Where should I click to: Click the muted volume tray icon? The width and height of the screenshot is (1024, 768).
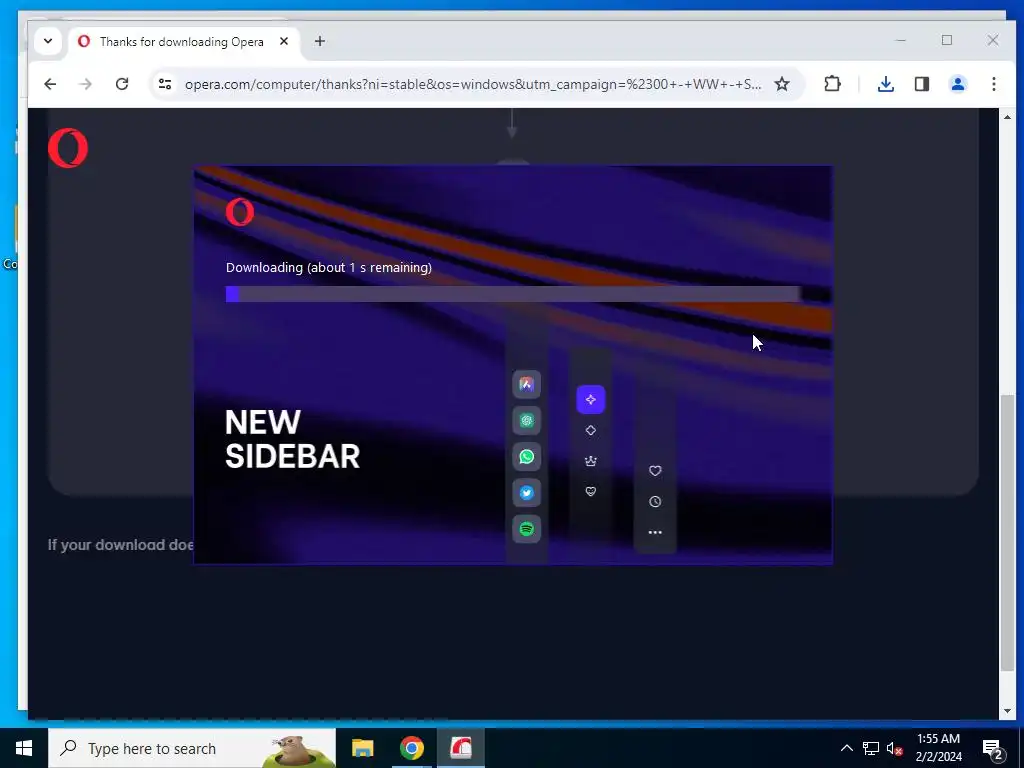pyautogui.click(x=894, y=748)
